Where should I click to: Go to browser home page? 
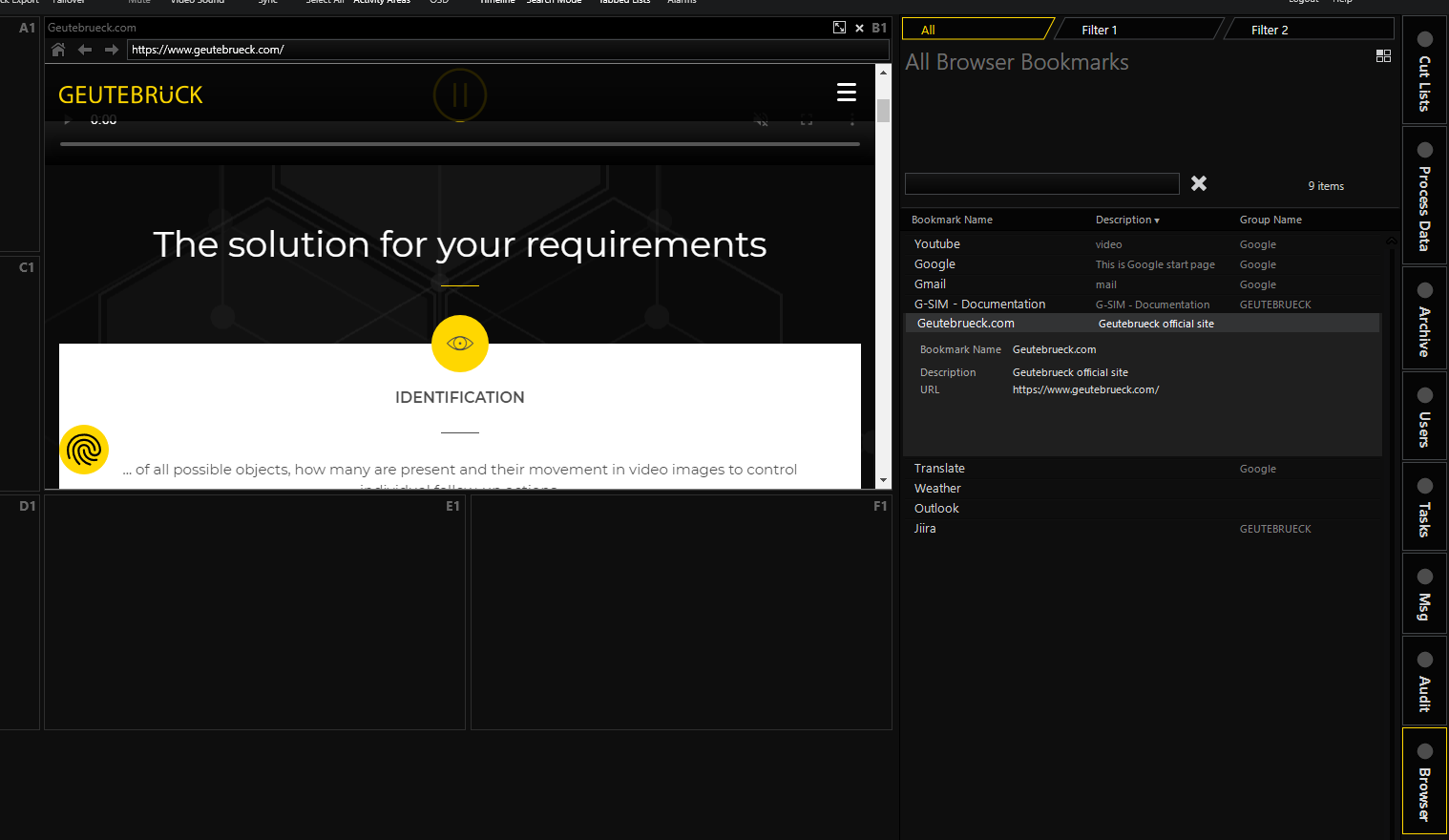click(x=58, y=50)
